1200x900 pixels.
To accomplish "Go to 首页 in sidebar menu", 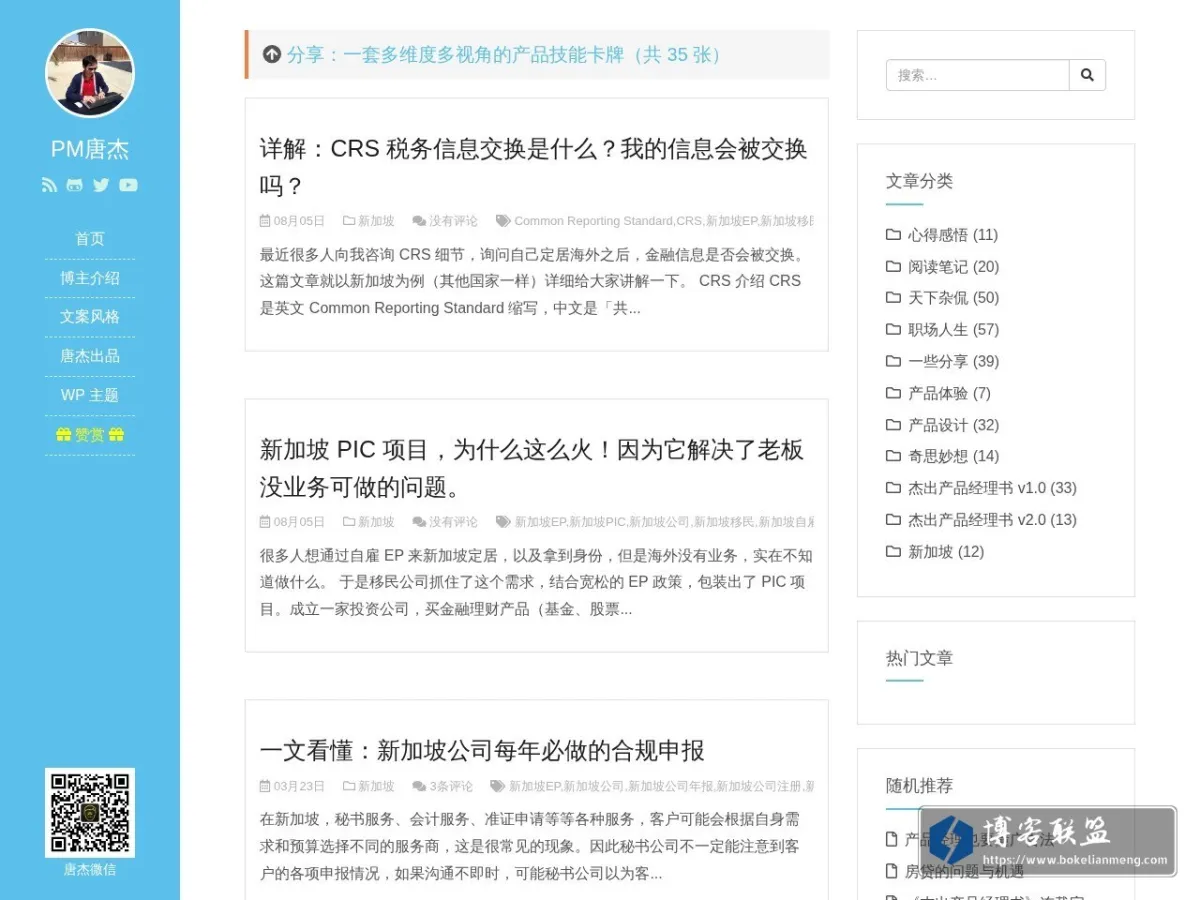I will 90,239.
